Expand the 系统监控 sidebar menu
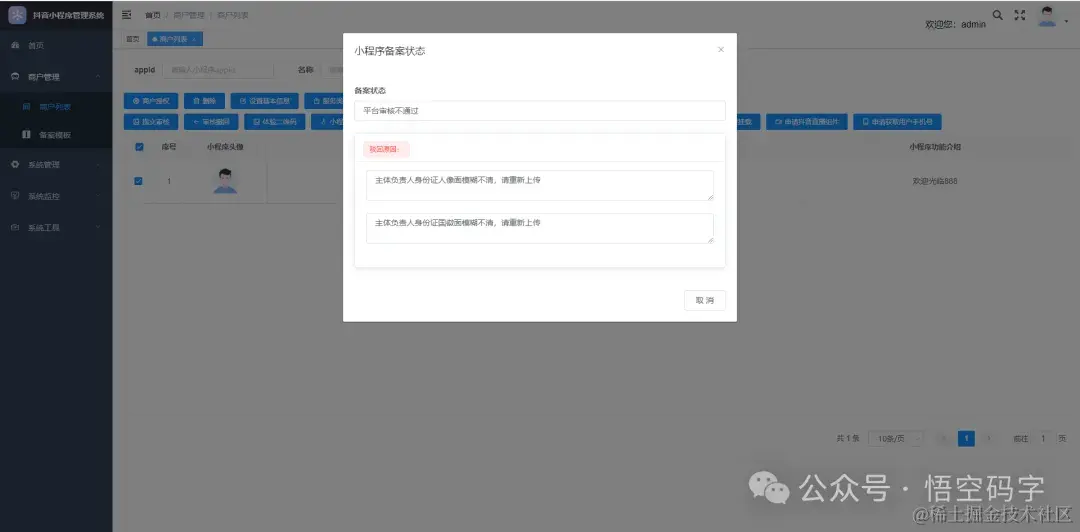This screenshot has width=1080, height=532. point(56,196)
